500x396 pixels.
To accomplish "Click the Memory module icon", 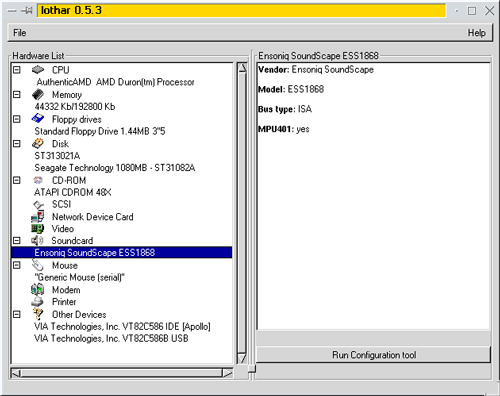I will click(x=38, y=94).
